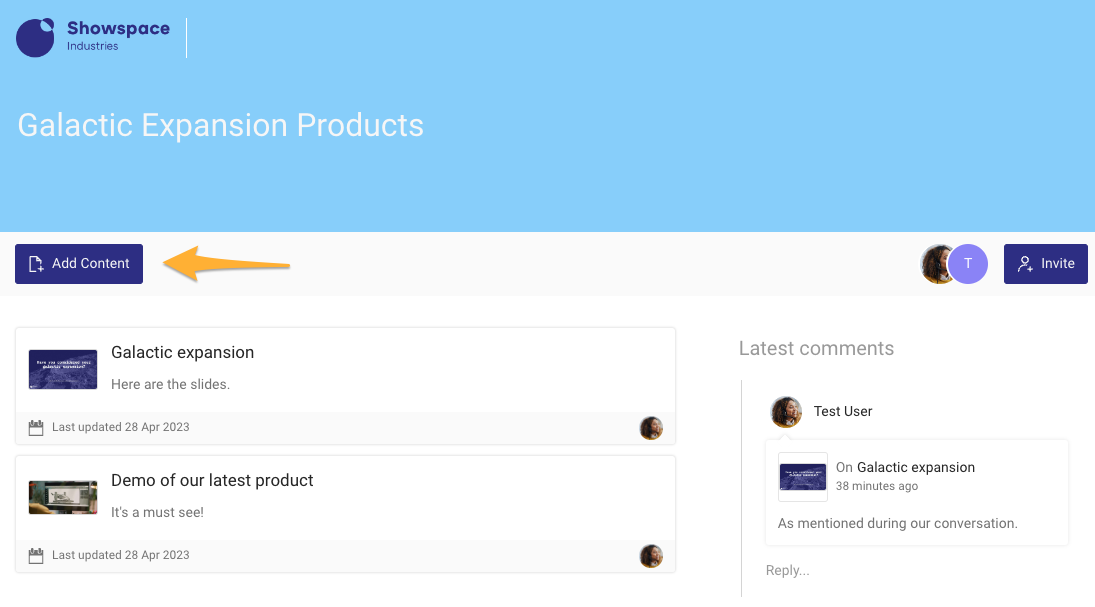Viewport: 1095px width, 607px height.
Task: Click the purple T member avatar
Action: pyautogui.click(x=968, y=264)
